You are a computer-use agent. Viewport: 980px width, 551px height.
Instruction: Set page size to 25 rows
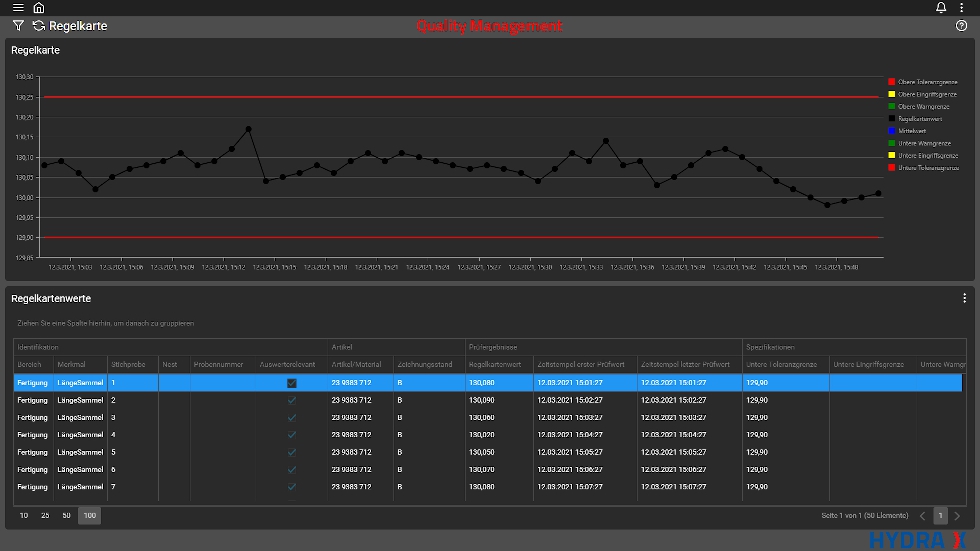(45, 516)
